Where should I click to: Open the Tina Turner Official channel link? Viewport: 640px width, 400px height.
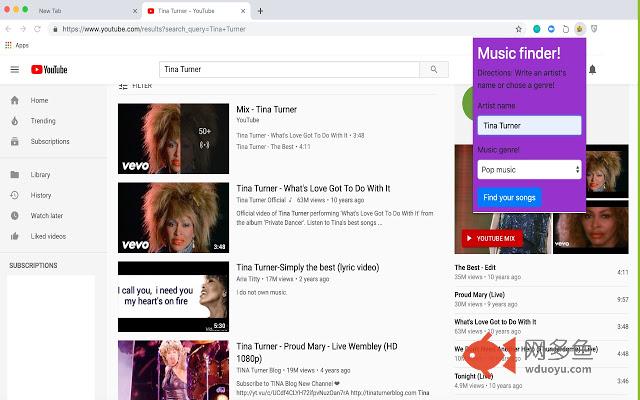261,200
